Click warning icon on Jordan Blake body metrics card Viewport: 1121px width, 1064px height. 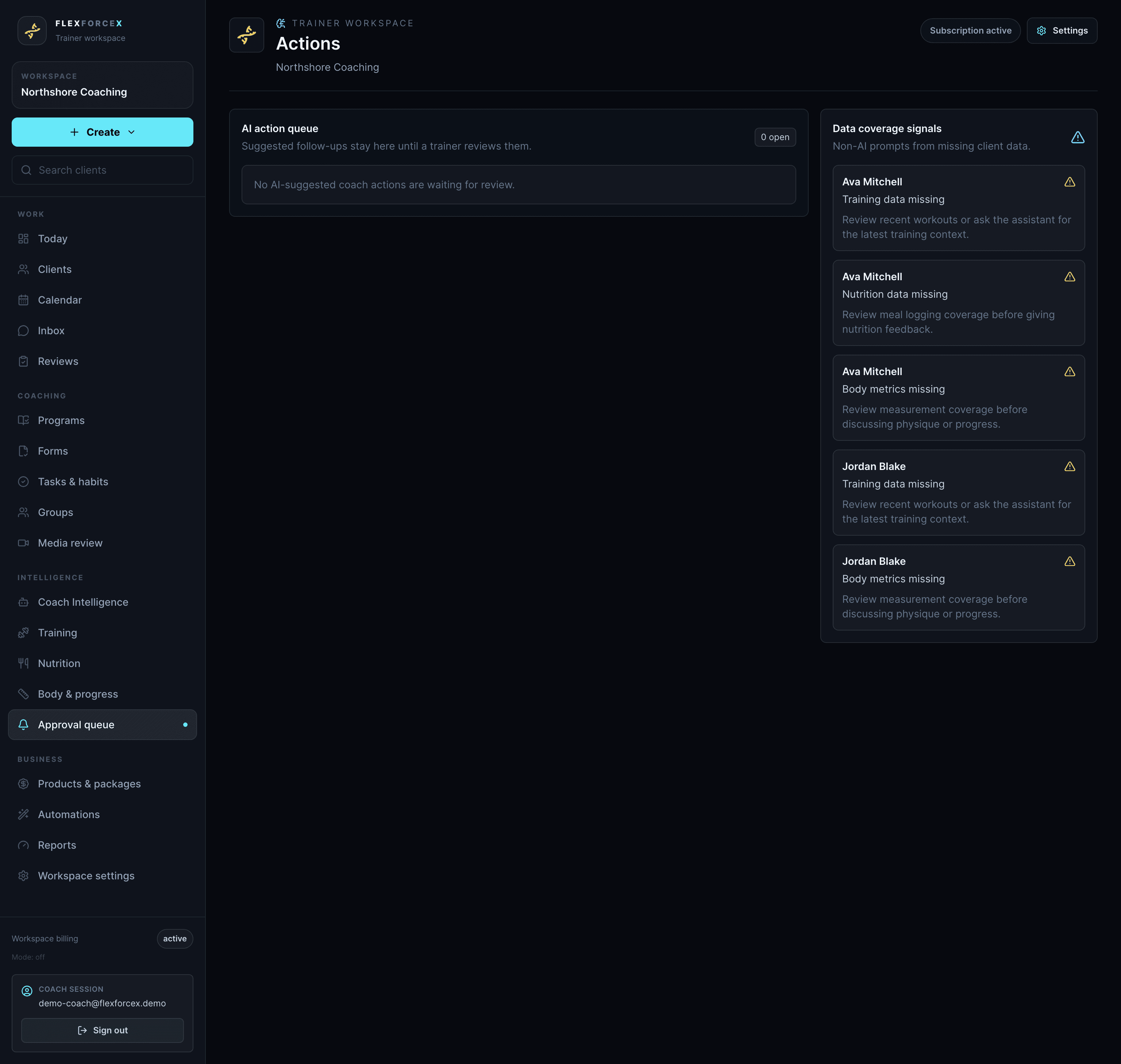click(x=1070, y=561)
